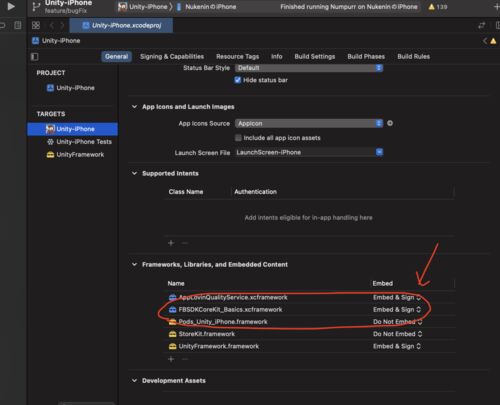Change embed option for AppLovinQualityService.xcframework
This screenshot has width=500, height=405.
pyautogui.click(x=397, y=297)
